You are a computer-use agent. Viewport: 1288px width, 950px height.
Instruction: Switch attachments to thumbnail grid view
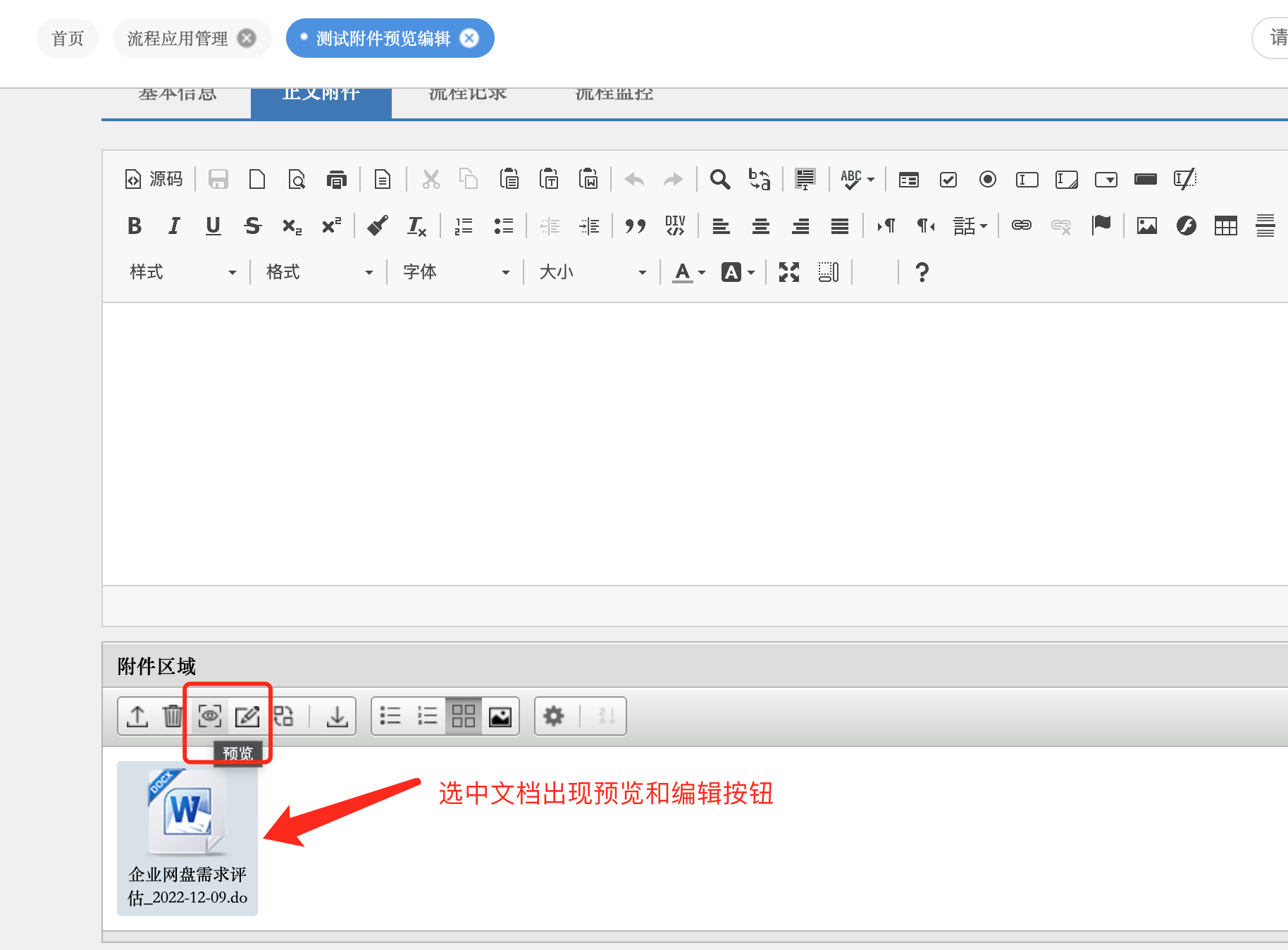463,716
